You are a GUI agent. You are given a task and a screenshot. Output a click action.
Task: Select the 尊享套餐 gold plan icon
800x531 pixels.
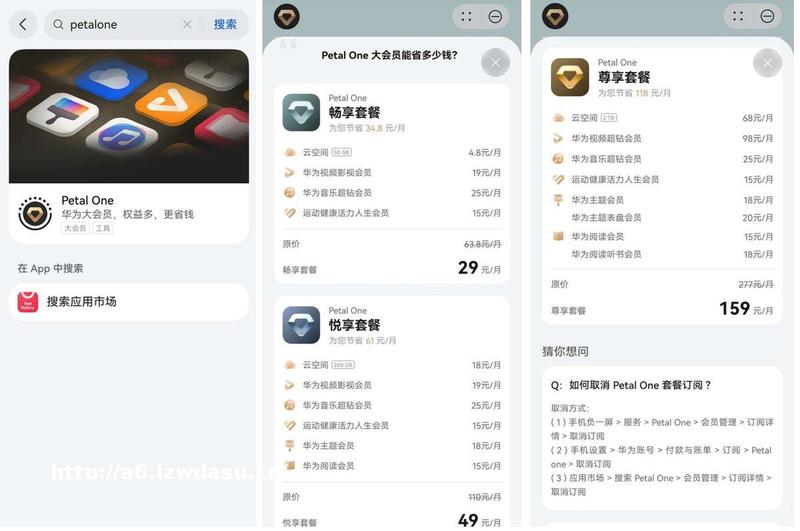[x=570, y=77]
